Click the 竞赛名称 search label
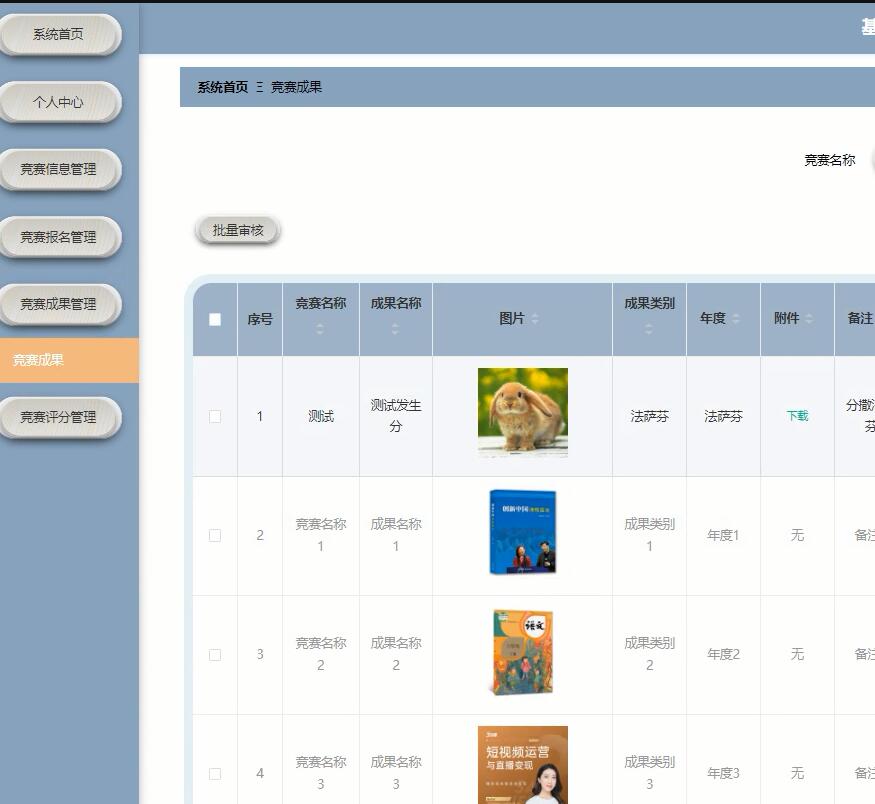Viewport: 875px width, 804px height. click(x=830, y=161)
